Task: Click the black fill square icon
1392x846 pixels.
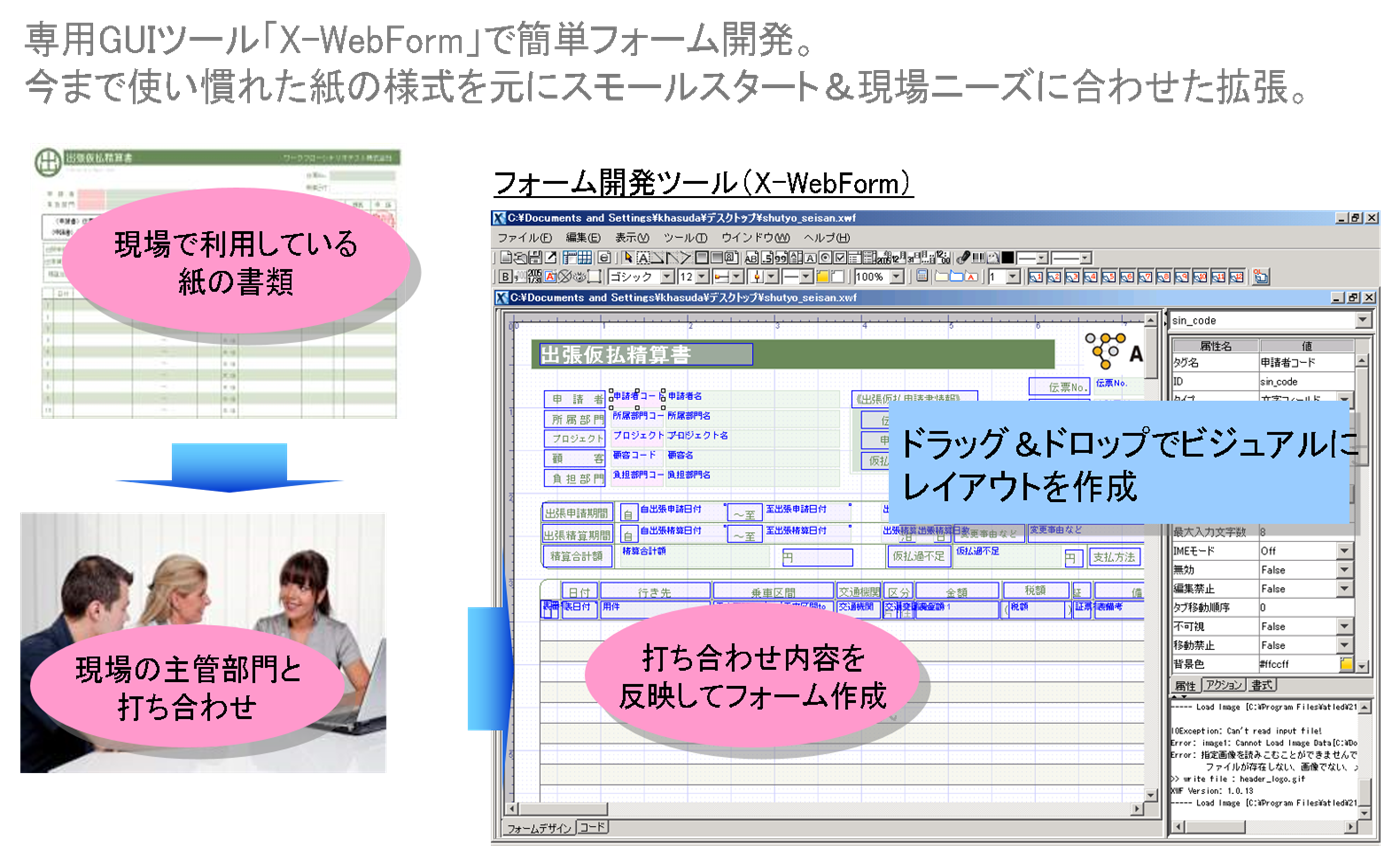Action: point(1008,258)
